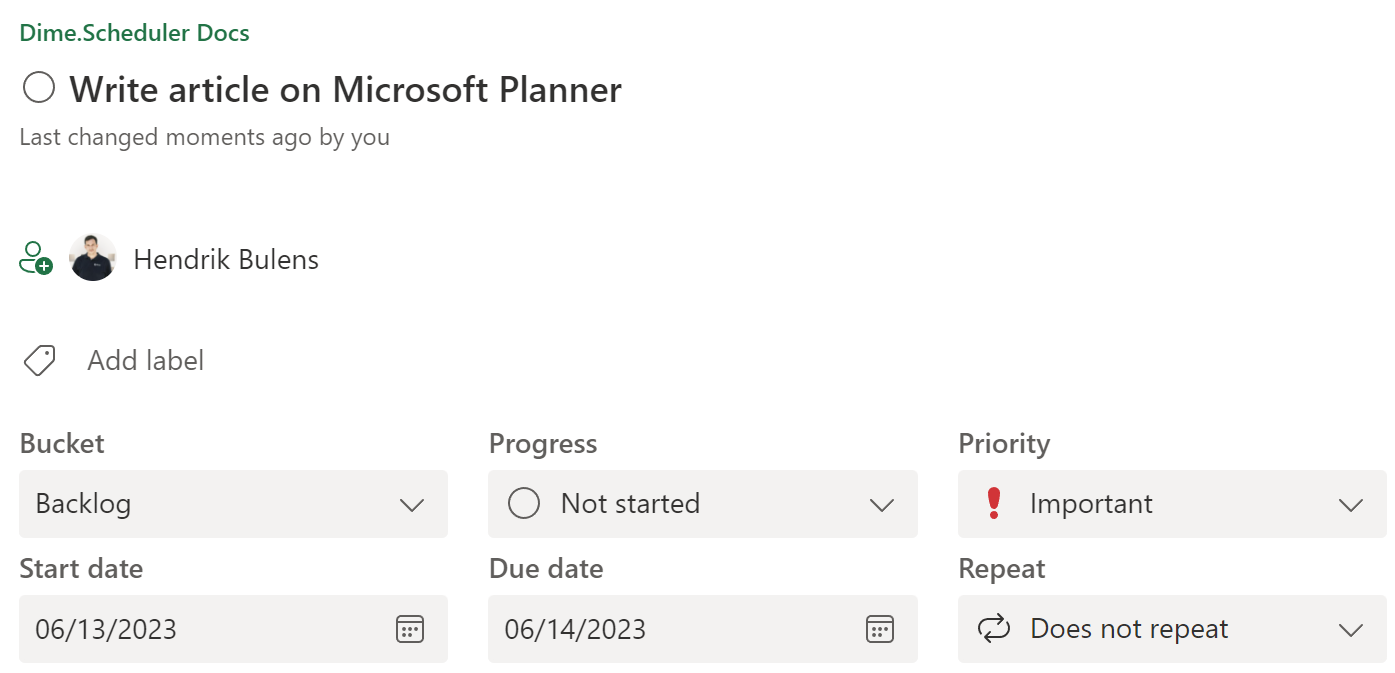Expand the Priority dropdown chevron

[x=1350, y=504]
